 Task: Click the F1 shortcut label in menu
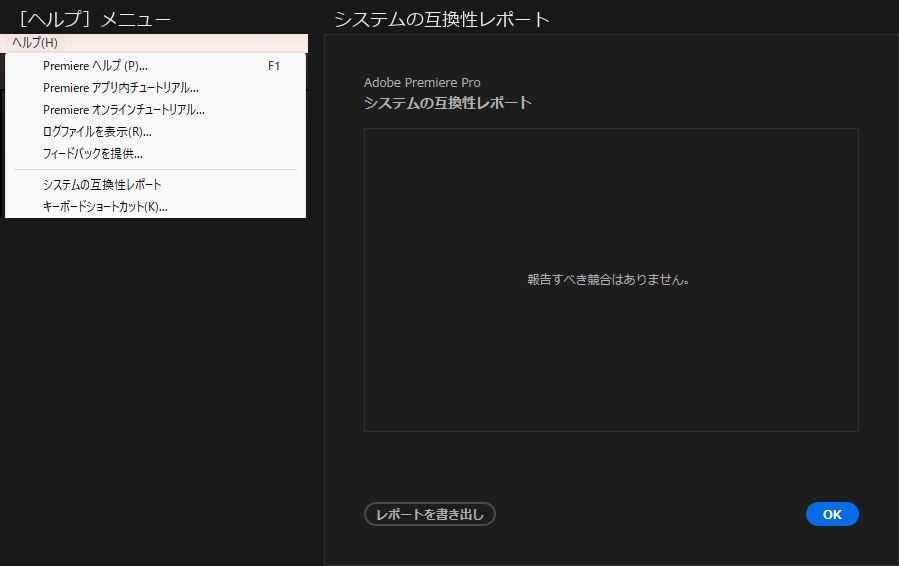(273, 66)
